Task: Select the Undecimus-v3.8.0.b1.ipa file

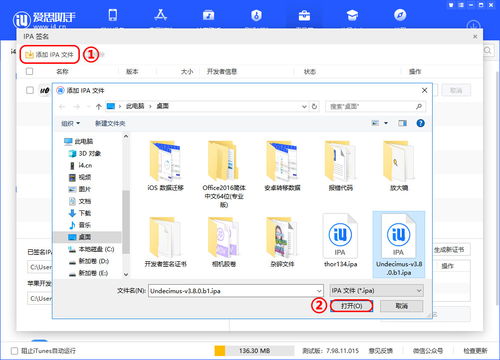Action: pyautogui.click(x=399, y=244)
